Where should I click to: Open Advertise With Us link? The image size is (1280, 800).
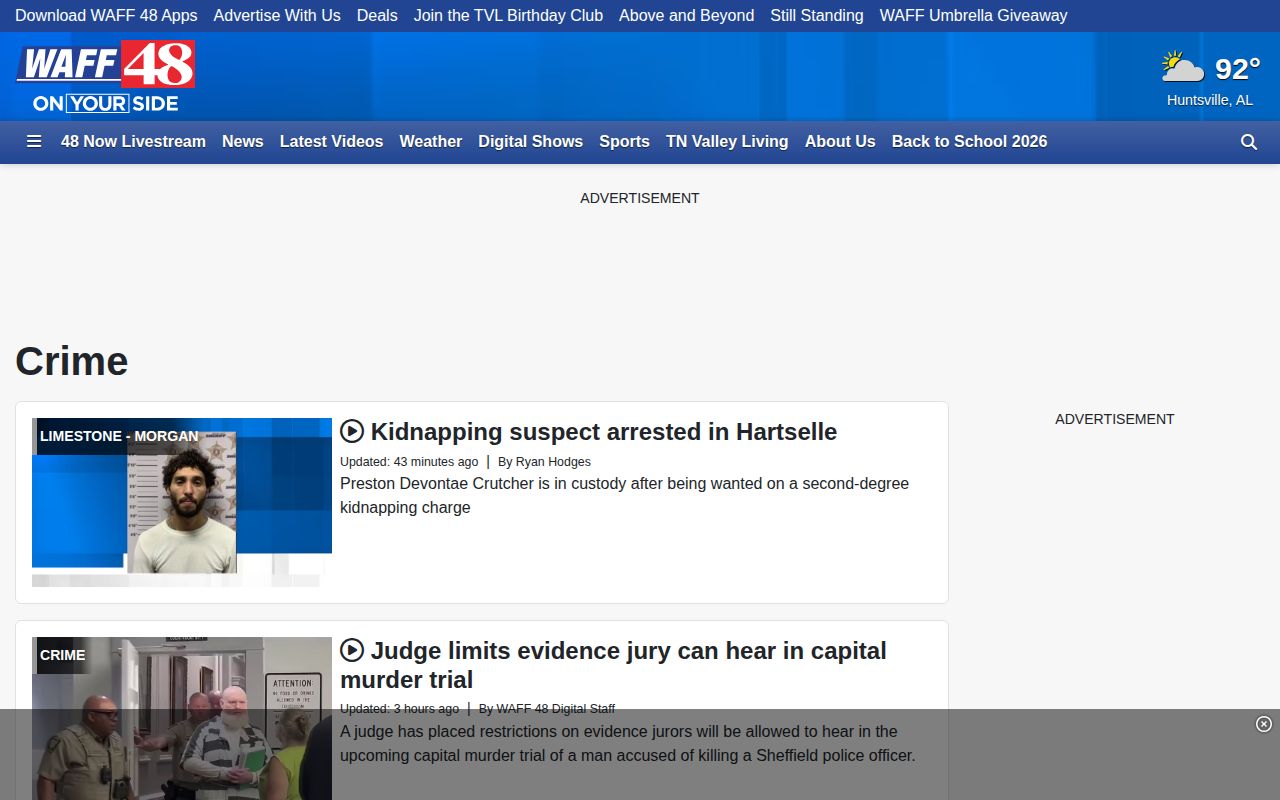[x=277, y=16]
